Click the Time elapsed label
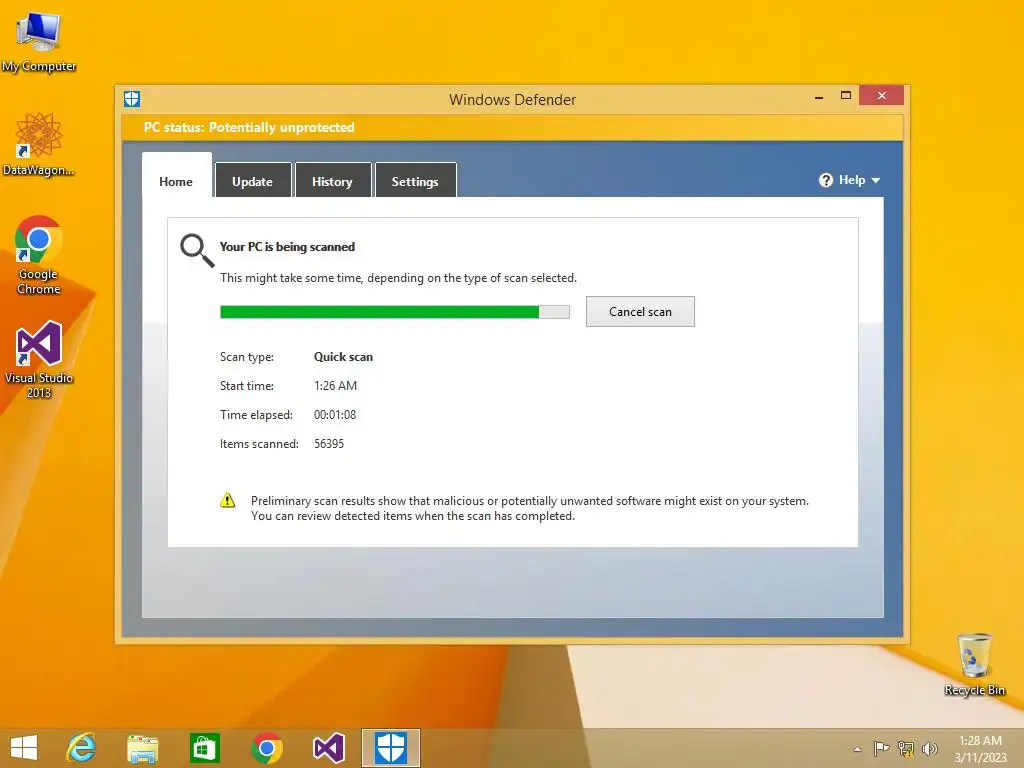The width and height of the screenshot is (1024, 768). tap(256, 415)
